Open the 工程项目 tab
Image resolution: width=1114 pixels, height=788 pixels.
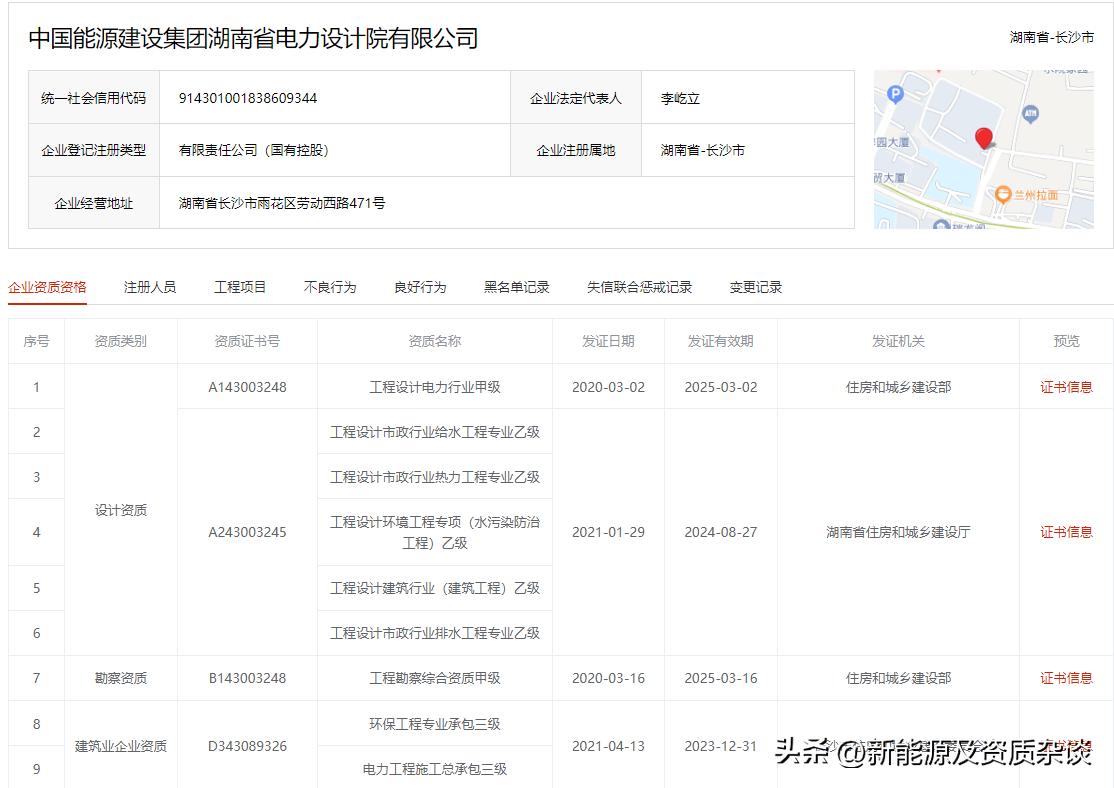pos(240,286)
